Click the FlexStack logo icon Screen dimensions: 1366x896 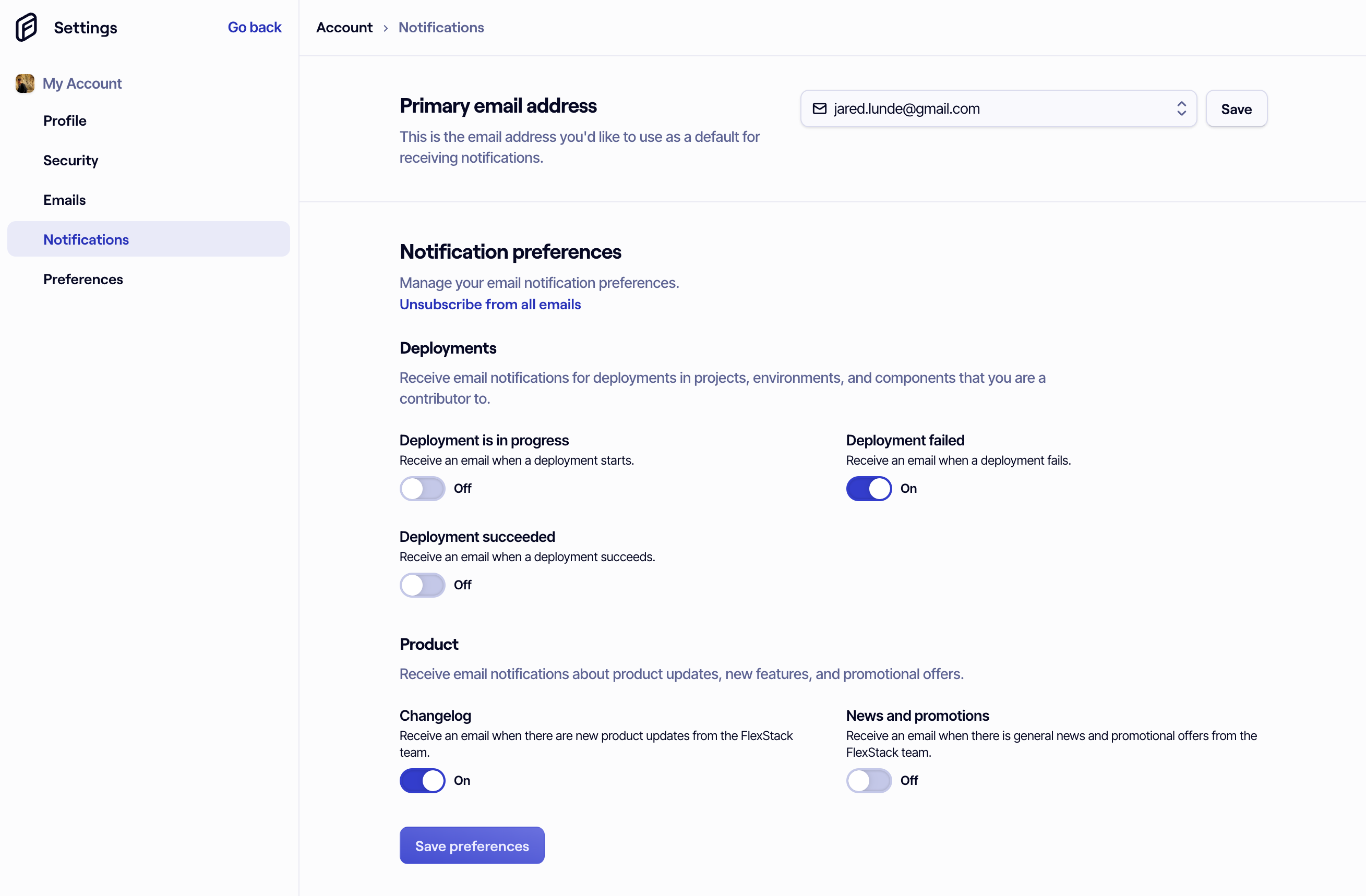pyautogui.click(x=27, y=27)
